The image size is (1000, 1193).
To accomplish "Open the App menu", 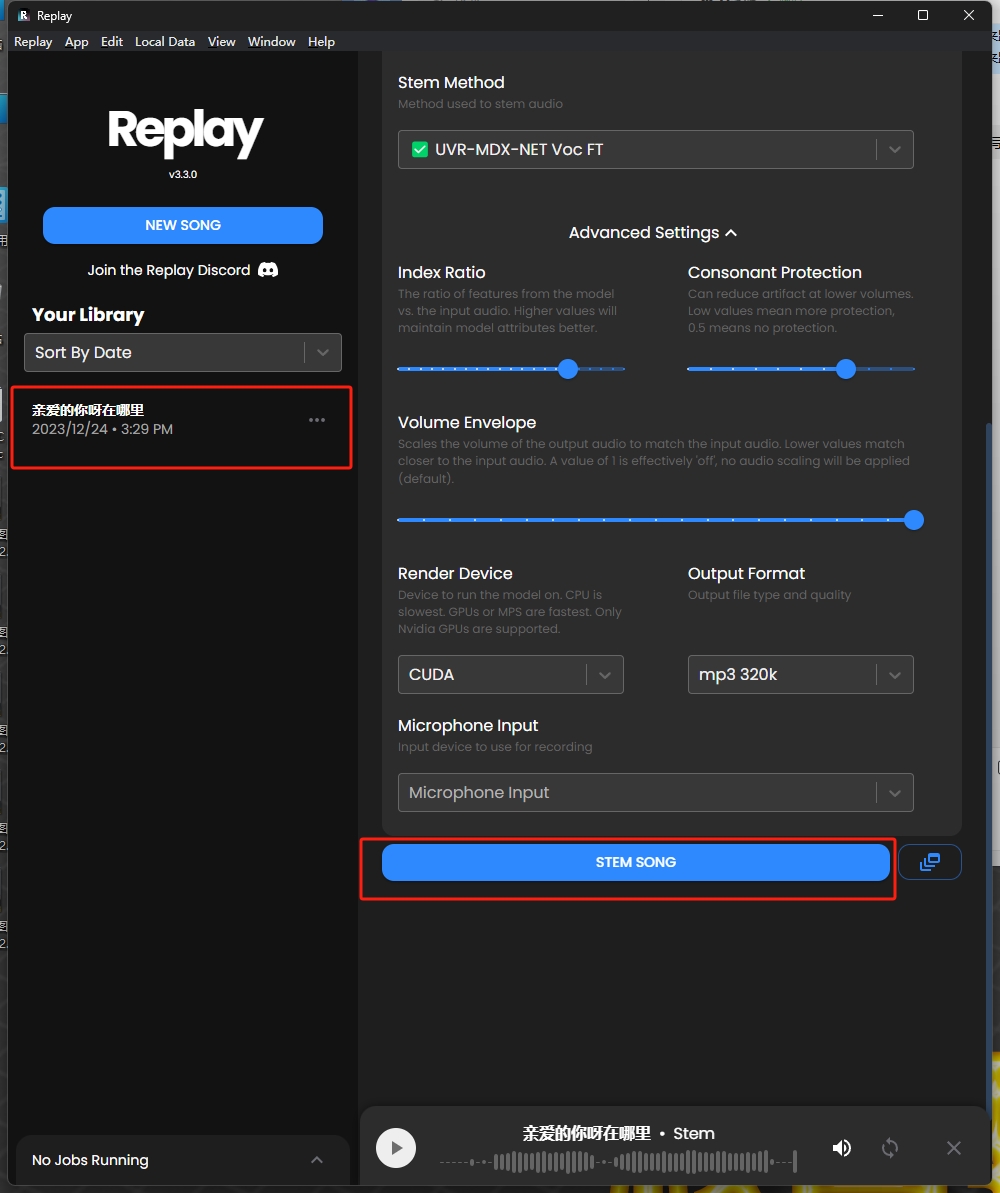I will pos(76,41).
